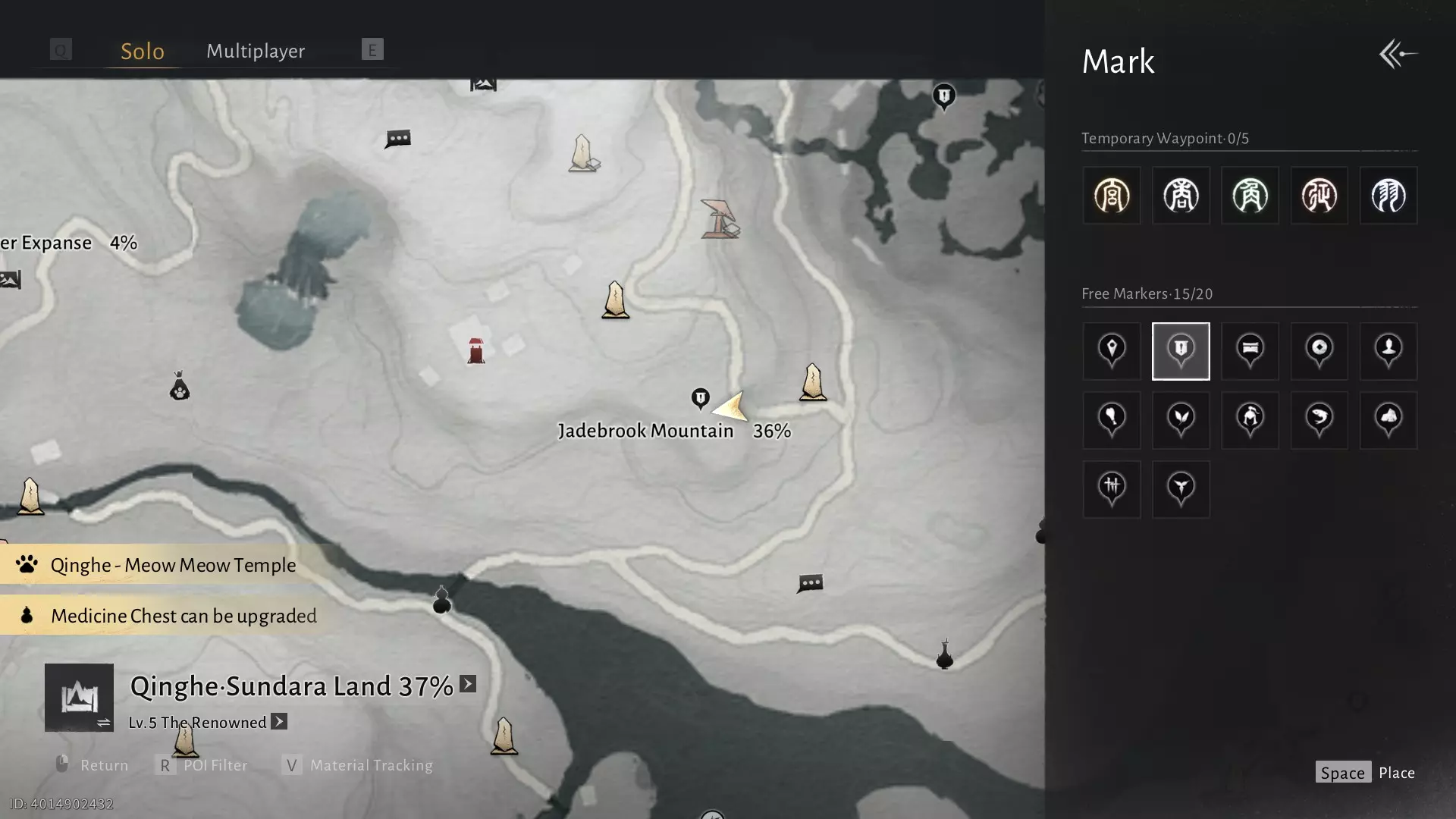Pick the ore rock marker
This screenshot has height=819, width=1456.
[1389, 420]
